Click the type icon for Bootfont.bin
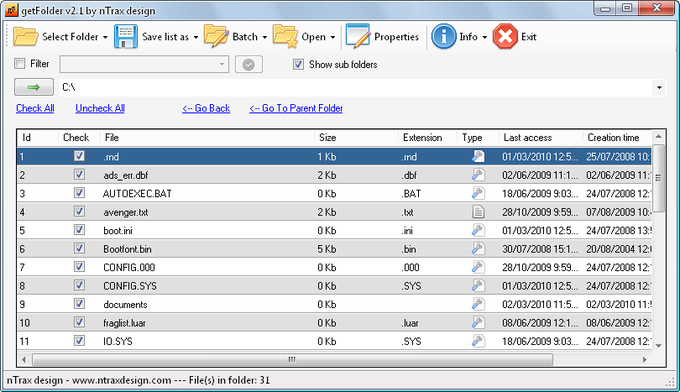The image size is (680, 392). (x=478, y=248)
